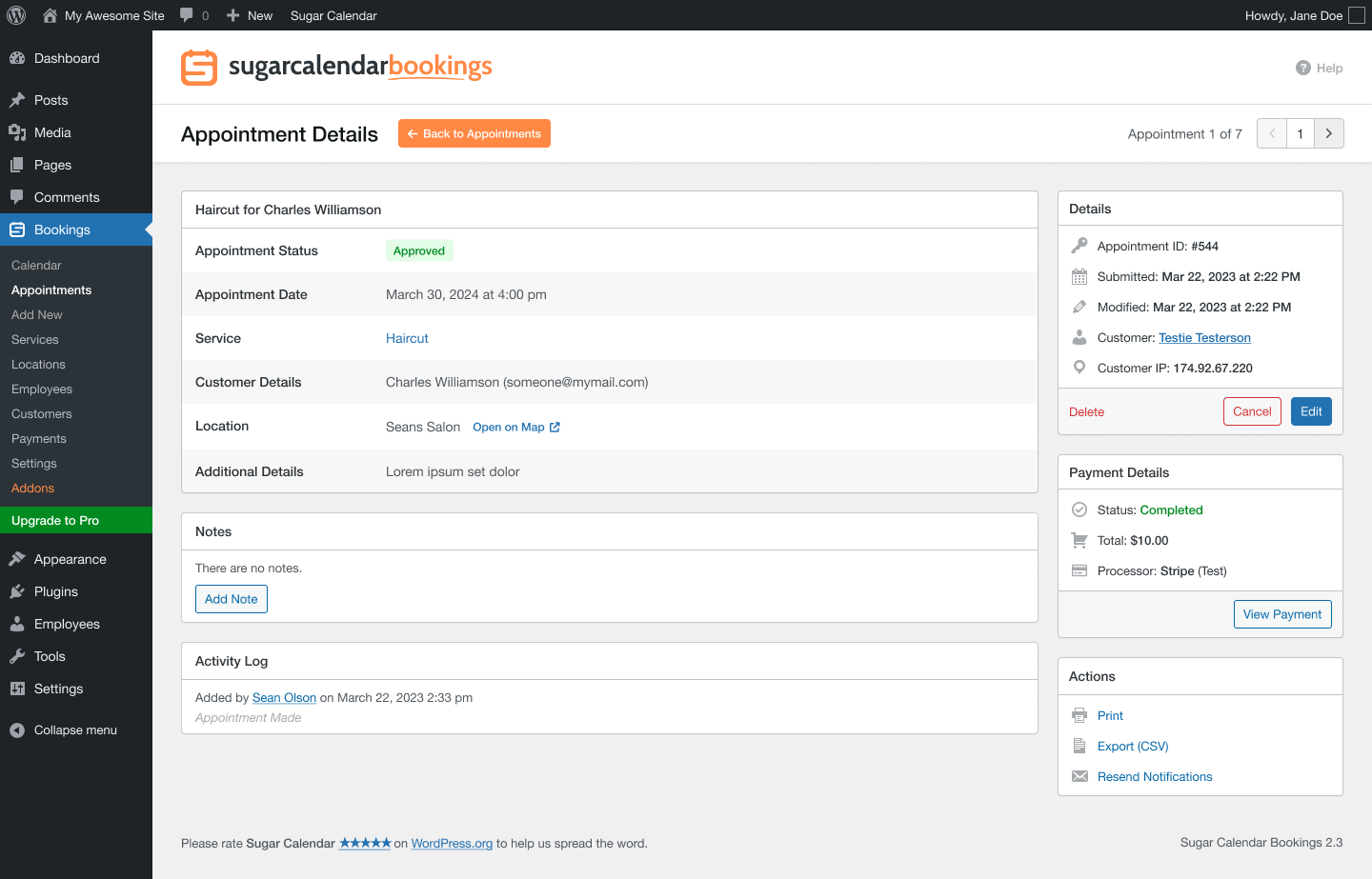Click the + New item in admin bar
This screenshot has height=879, width=1372.
(x=249, y=15)
